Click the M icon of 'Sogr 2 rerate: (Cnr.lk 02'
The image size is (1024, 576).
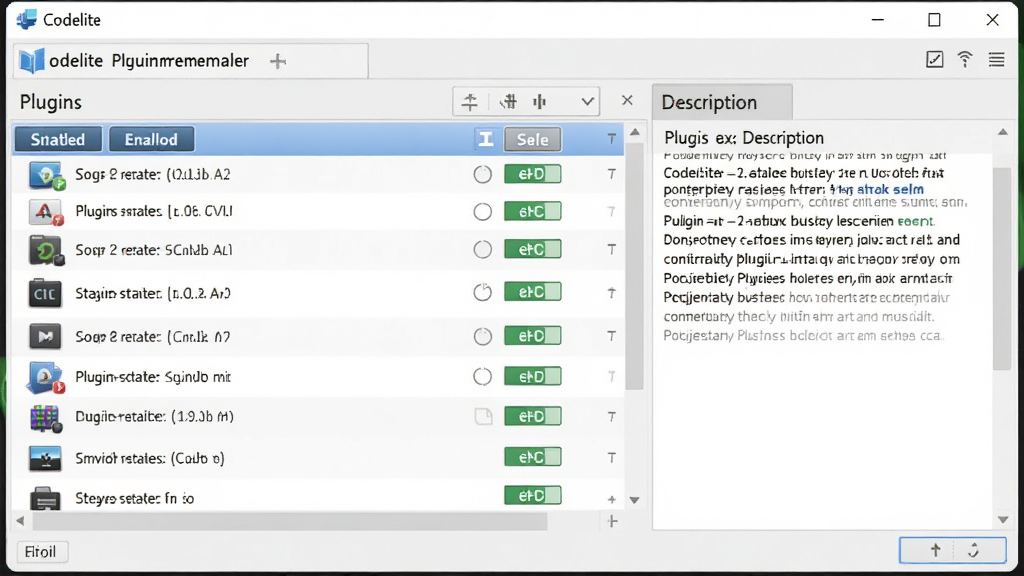click(45, 337)
